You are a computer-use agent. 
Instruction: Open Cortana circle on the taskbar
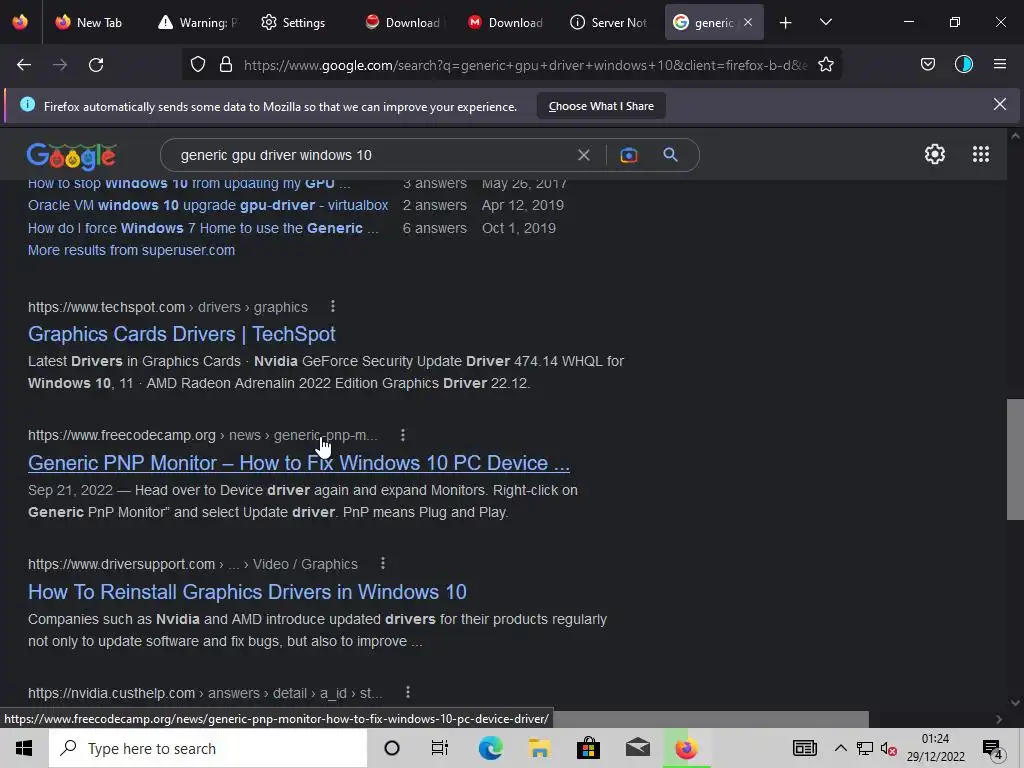point(392,748)
